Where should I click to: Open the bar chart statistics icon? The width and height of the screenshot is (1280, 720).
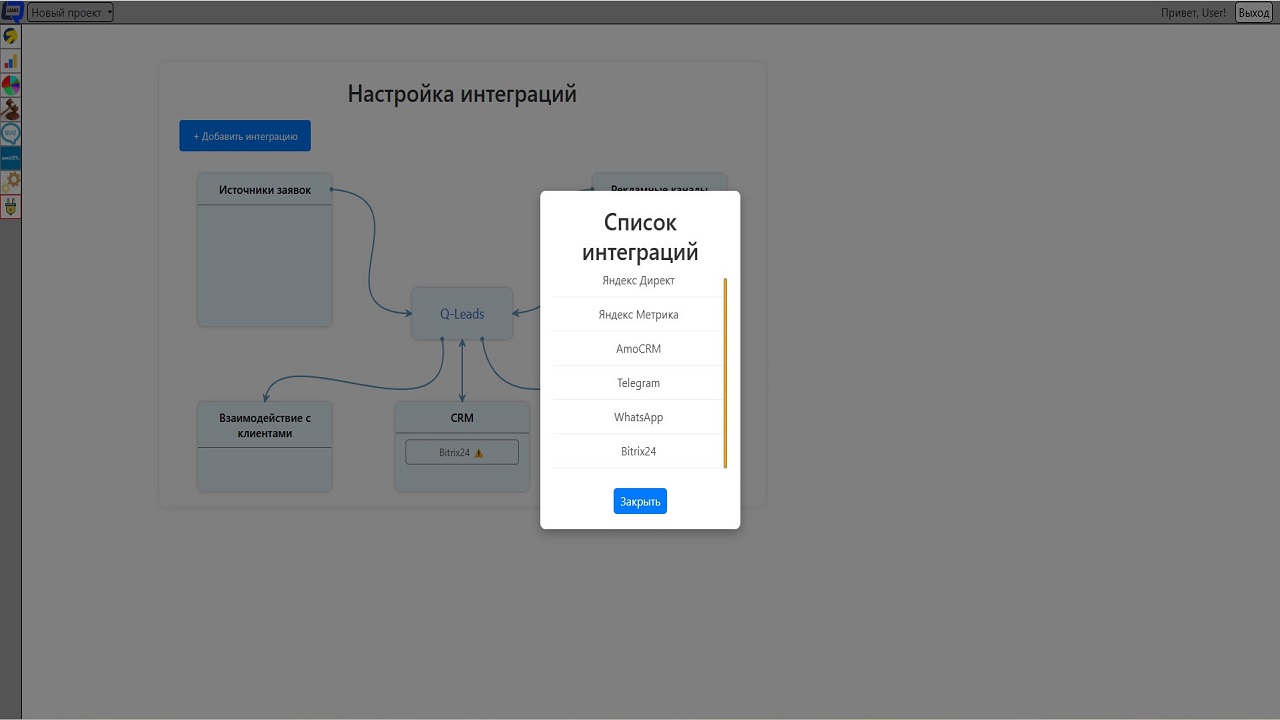pos(11,61)
